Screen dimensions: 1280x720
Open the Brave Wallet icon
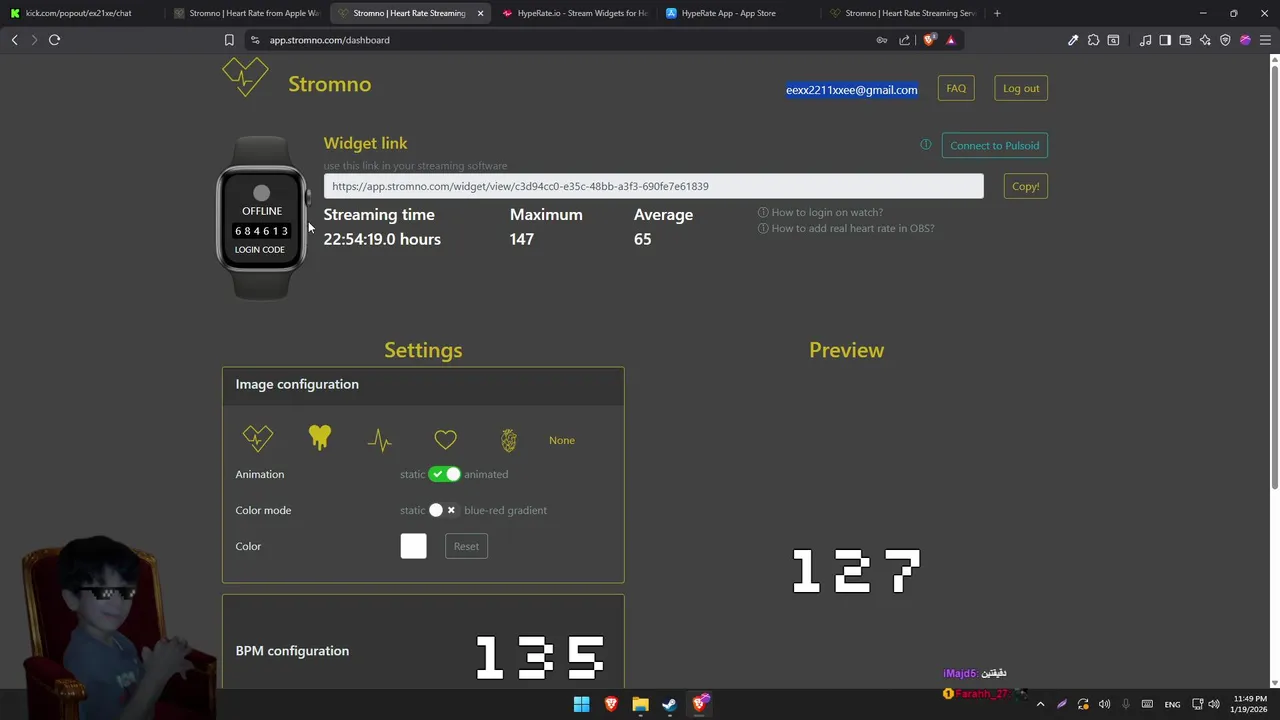(x=1185, y=40)
